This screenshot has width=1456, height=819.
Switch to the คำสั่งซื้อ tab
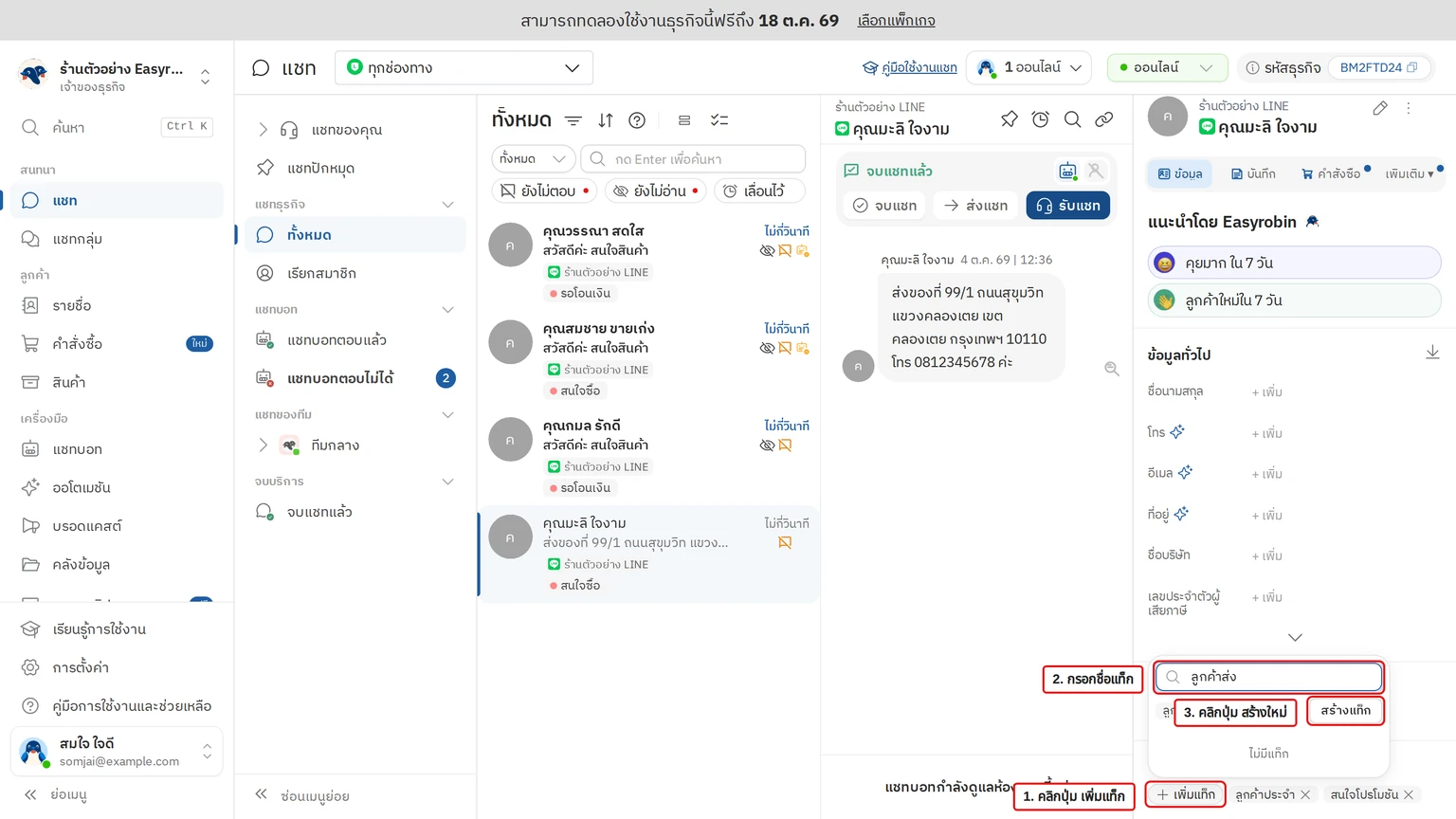(1331, 173)
